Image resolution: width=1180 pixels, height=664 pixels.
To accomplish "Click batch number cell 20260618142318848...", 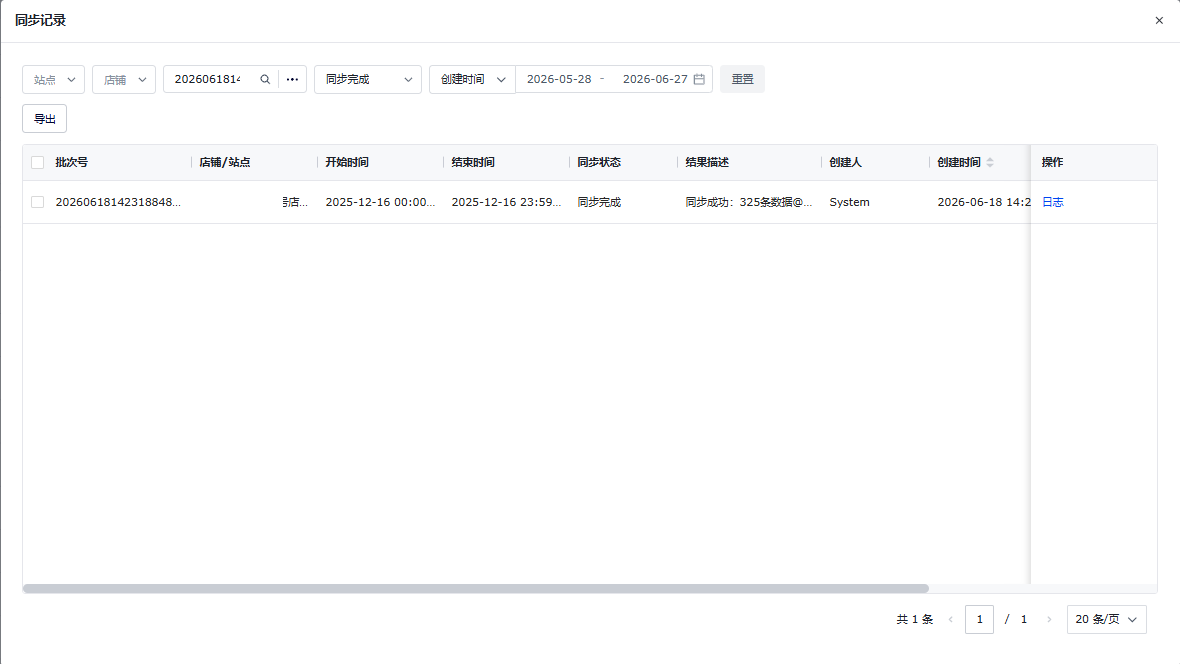I will coord(118,203).
